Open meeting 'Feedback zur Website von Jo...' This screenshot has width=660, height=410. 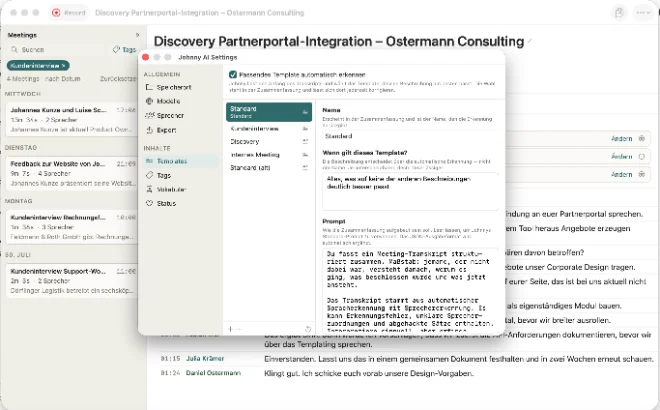tap(72, 173)
